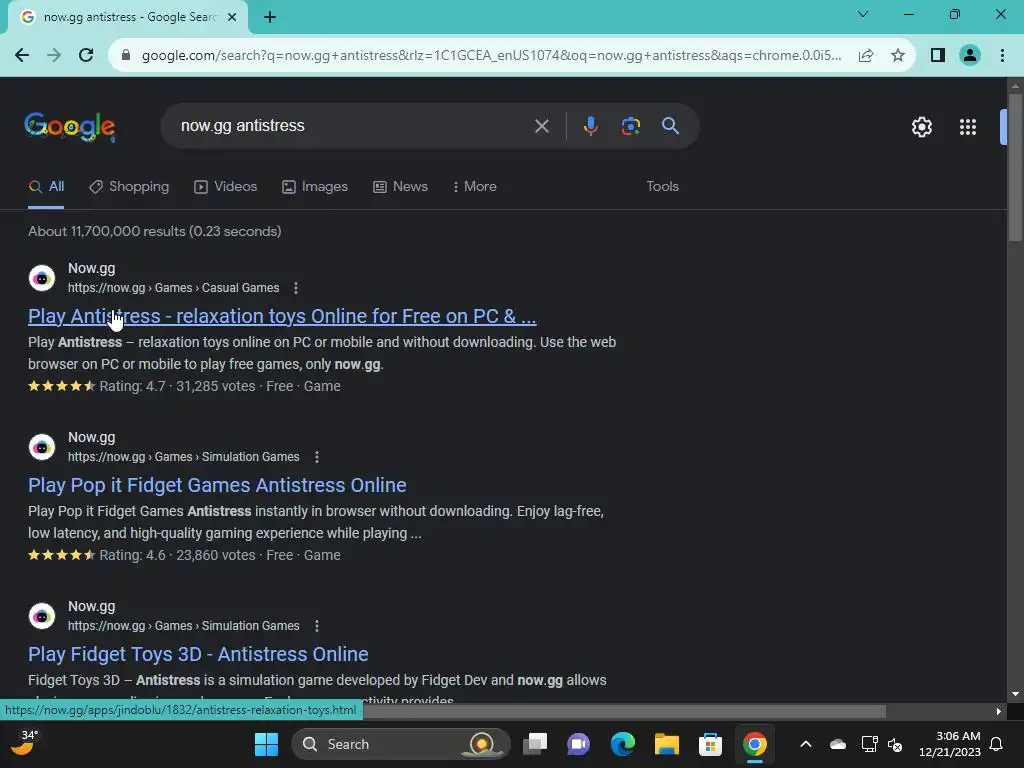Open options menu for the Pop it result
The image size is (1024, 768).
click(x=317, y=457)
